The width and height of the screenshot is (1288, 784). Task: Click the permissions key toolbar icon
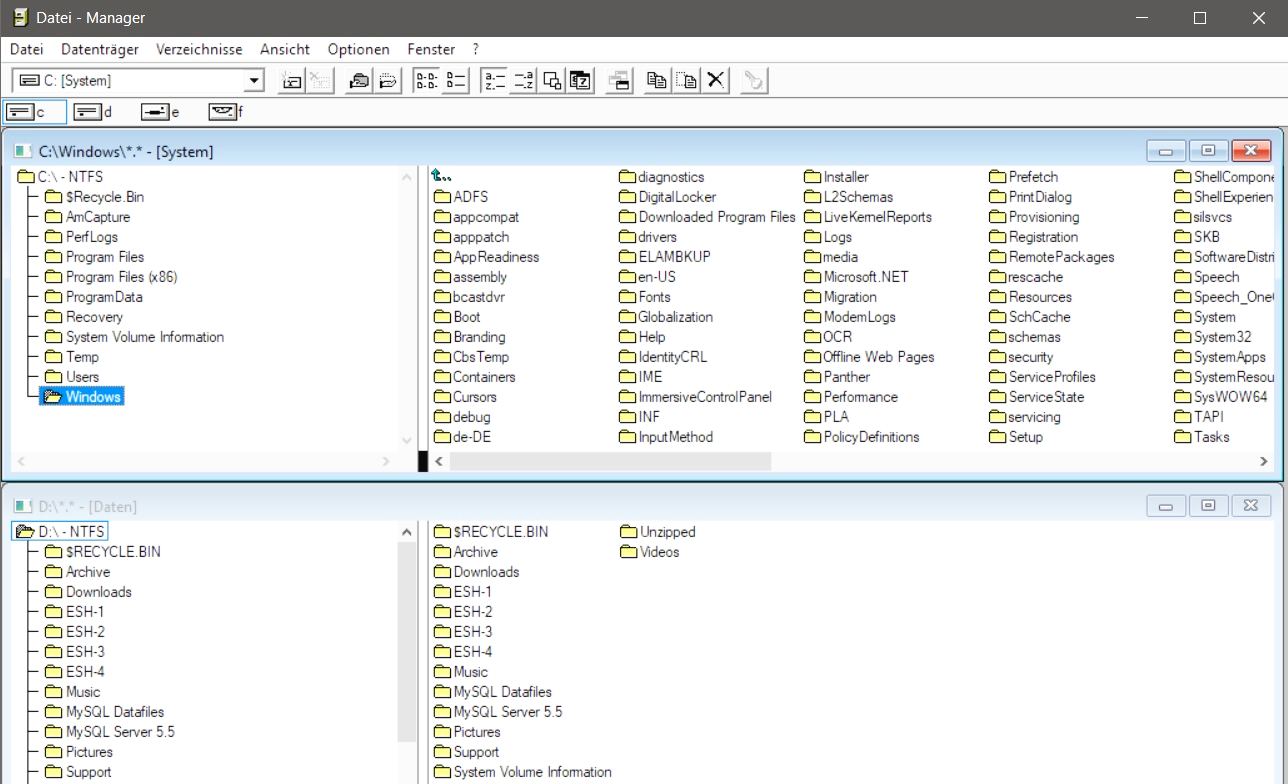[754, 81]
